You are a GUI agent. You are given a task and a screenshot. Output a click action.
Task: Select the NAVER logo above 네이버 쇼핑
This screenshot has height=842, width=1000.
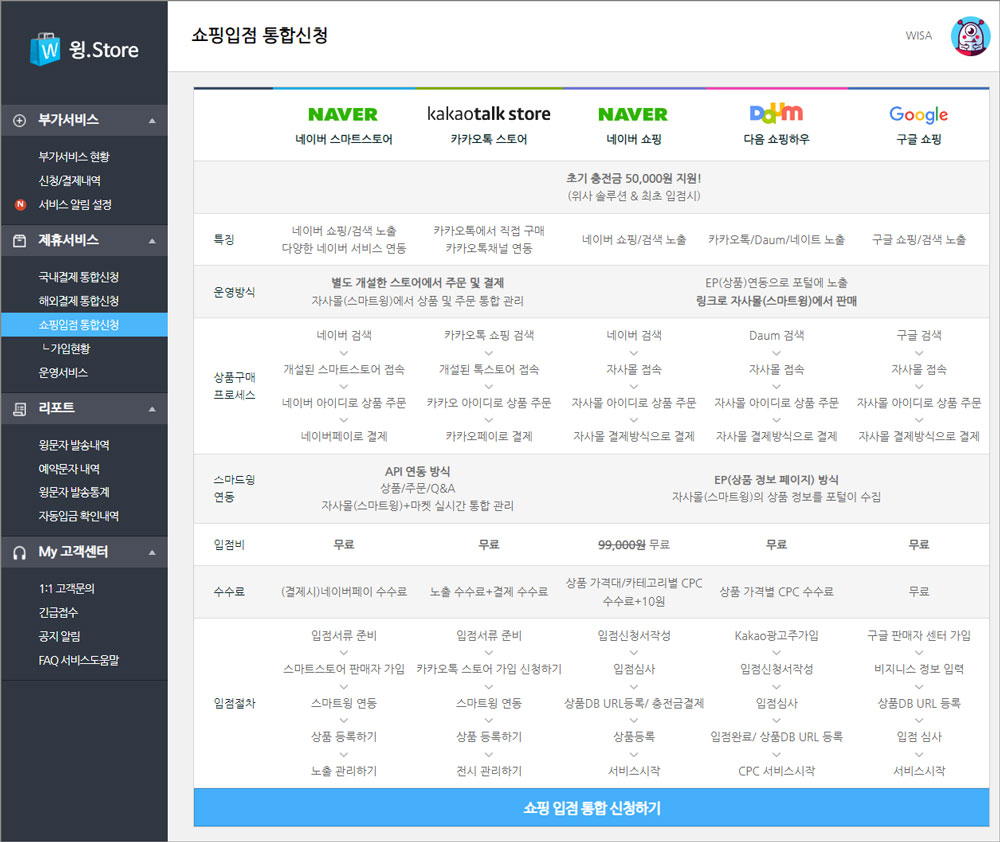click(633, 114)
